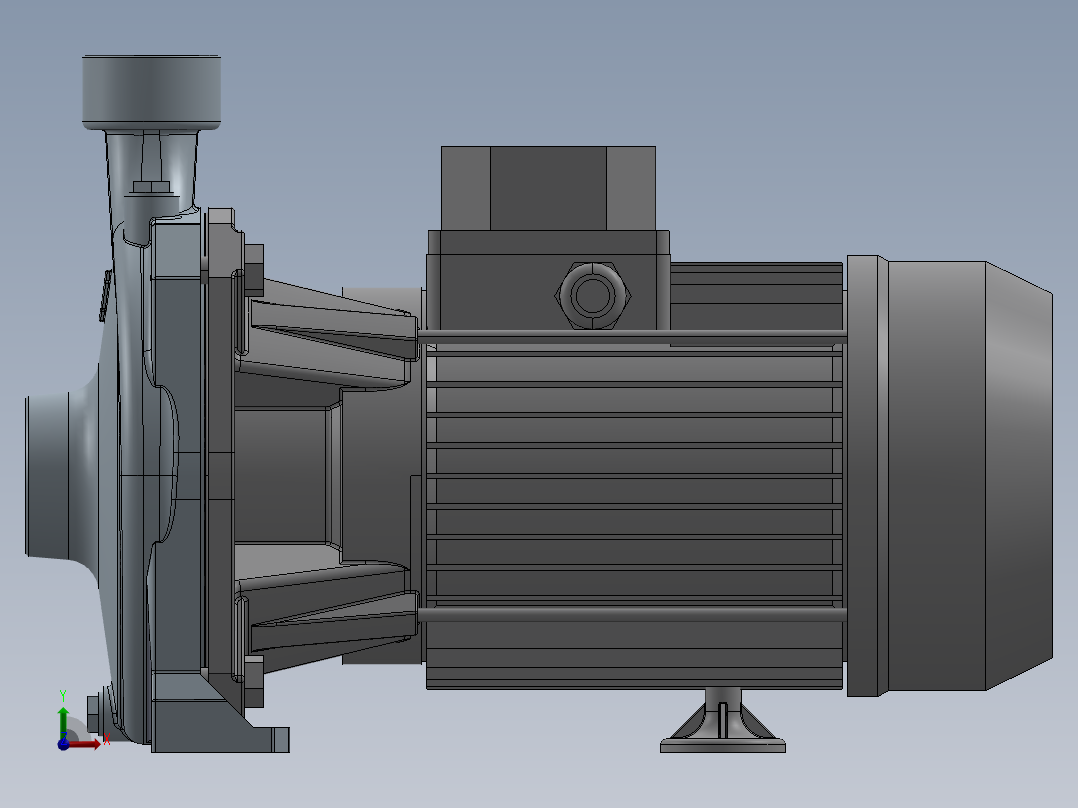Select the lower tie rod along the motor

[x=632, y=614]
